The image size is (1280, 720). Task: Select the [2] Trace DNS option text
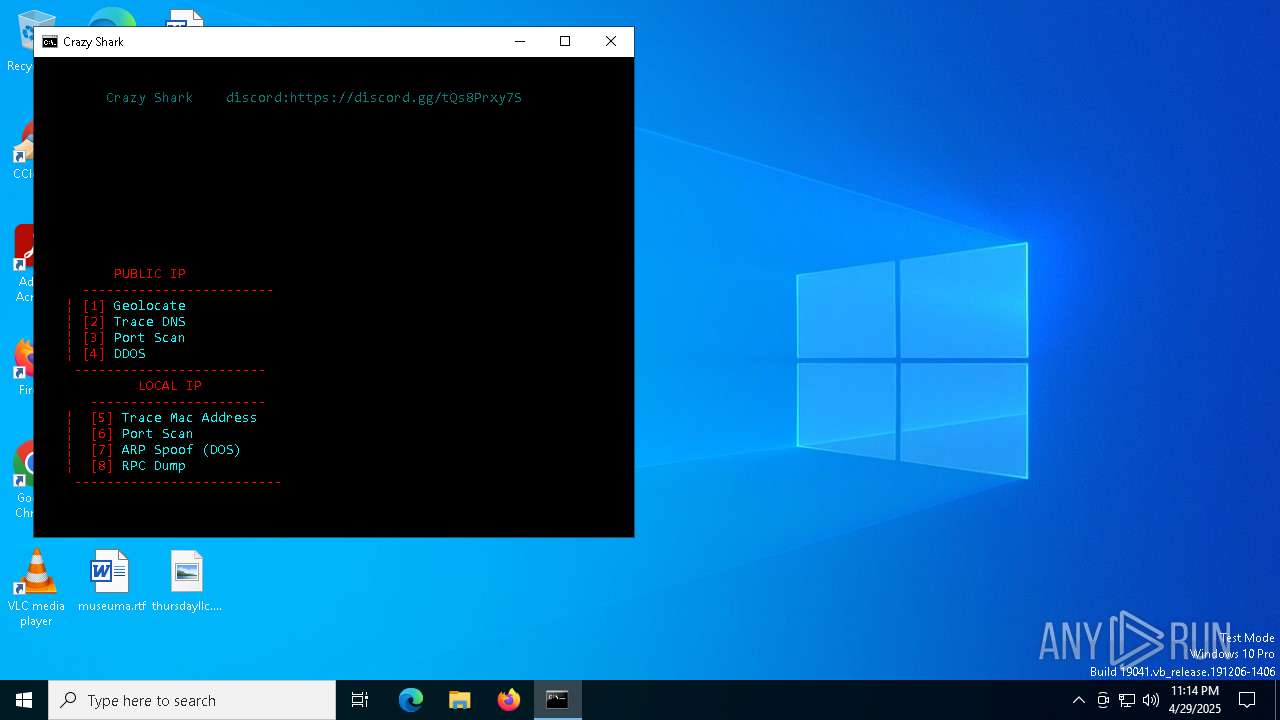tap(134, 322)
